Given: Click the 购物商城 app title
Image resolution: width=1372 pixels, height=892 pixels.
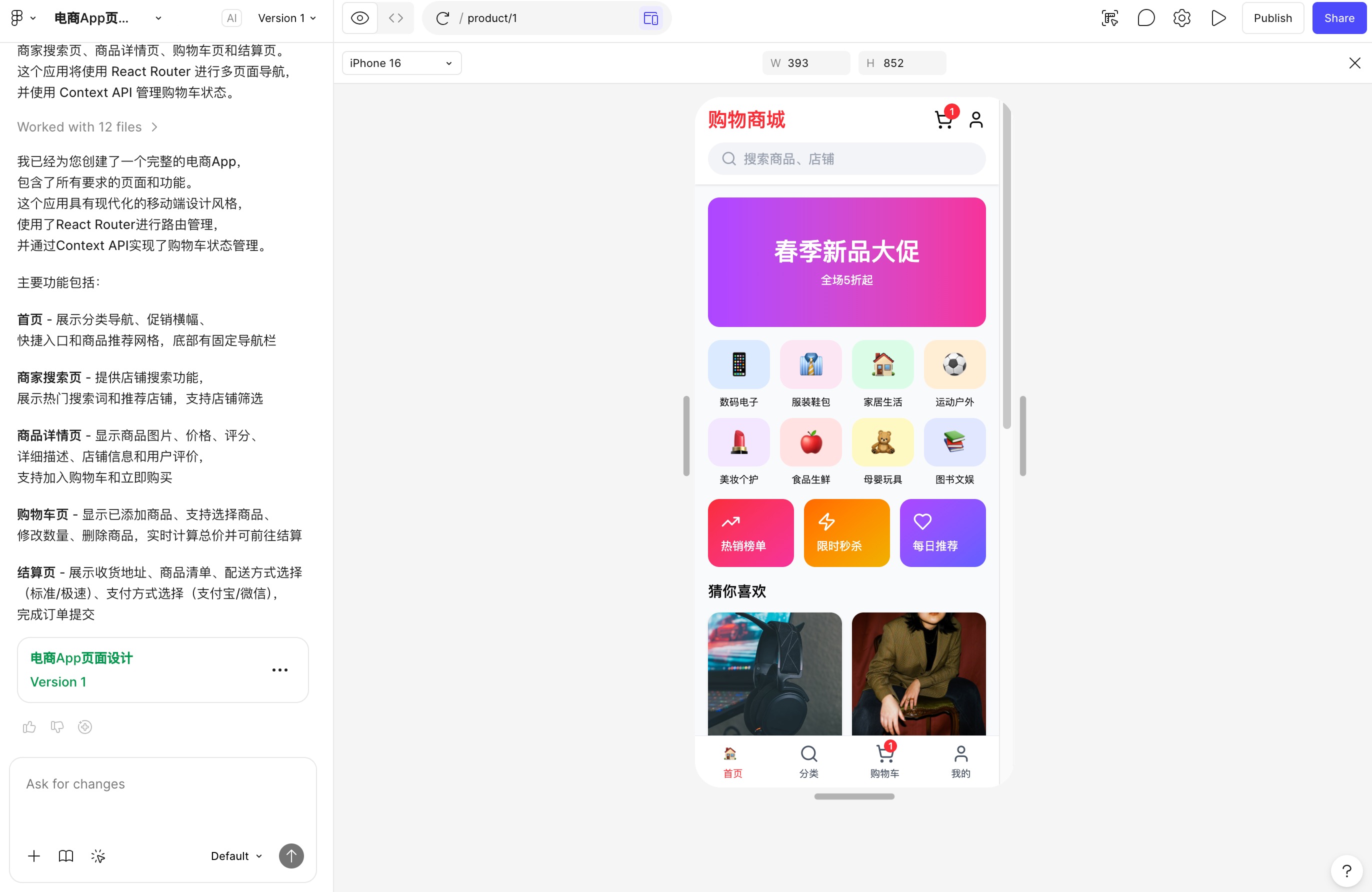Looking at the screenshot, I should point(746,120).
